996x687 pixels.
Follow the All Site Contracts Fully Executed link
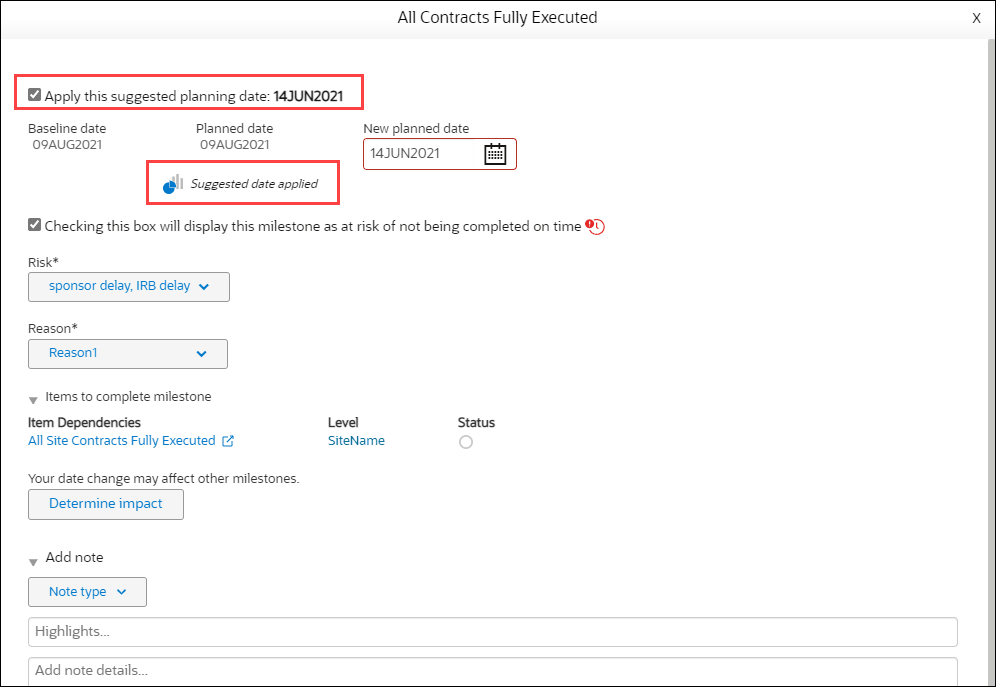[x=122, y=440]
